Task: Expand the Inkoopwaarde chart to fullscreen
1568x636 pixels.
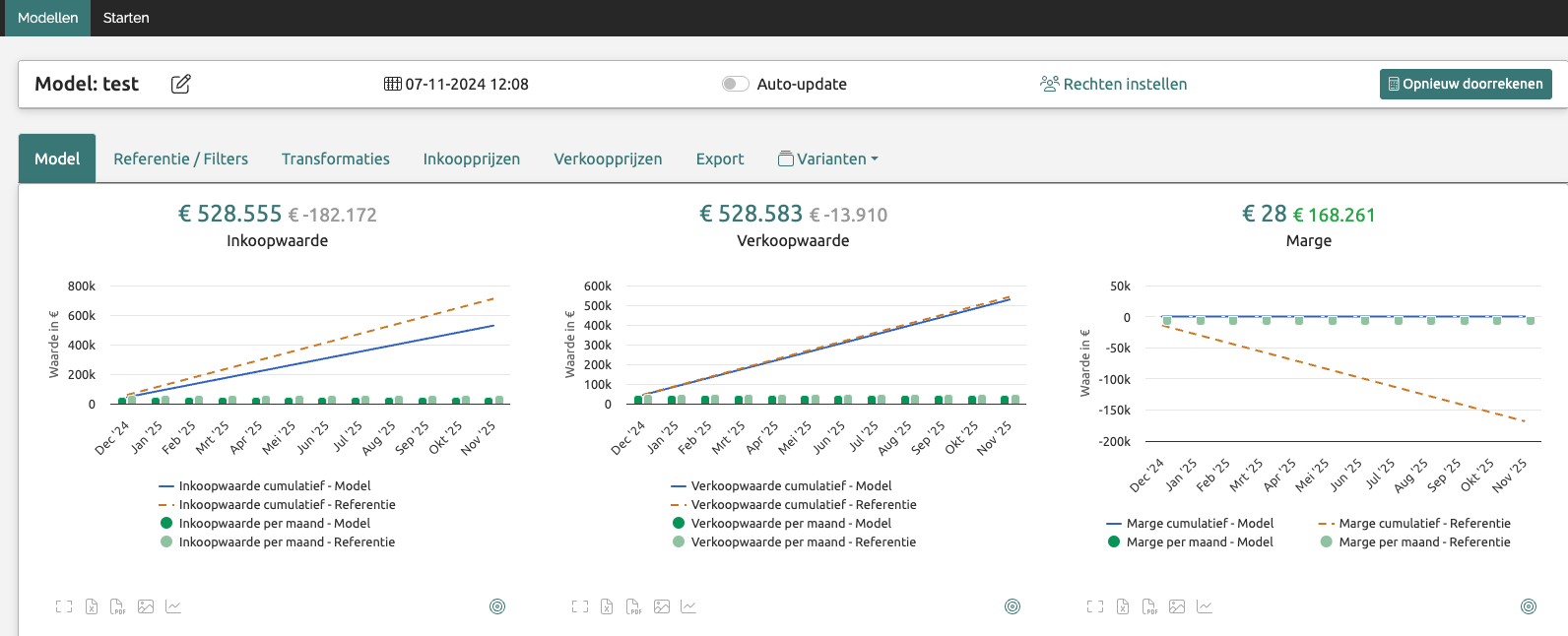Action: [64, 606]
